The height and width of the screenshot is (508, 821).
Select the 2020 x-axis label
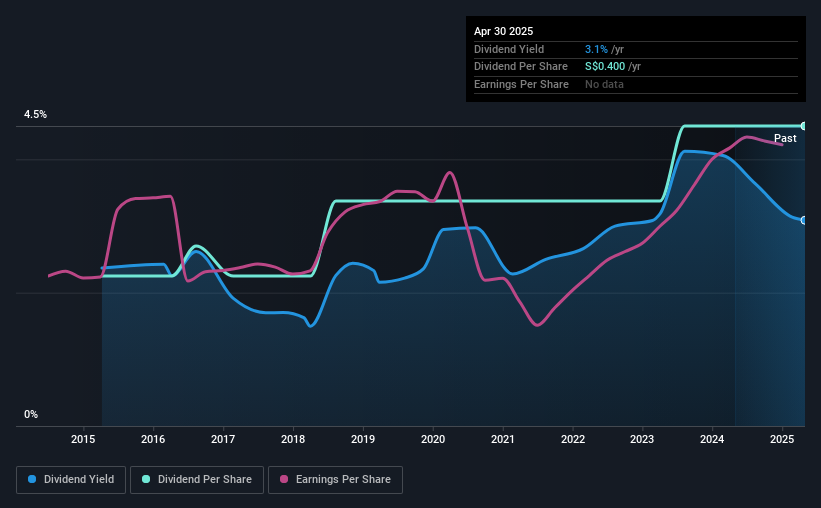point(433,439)
